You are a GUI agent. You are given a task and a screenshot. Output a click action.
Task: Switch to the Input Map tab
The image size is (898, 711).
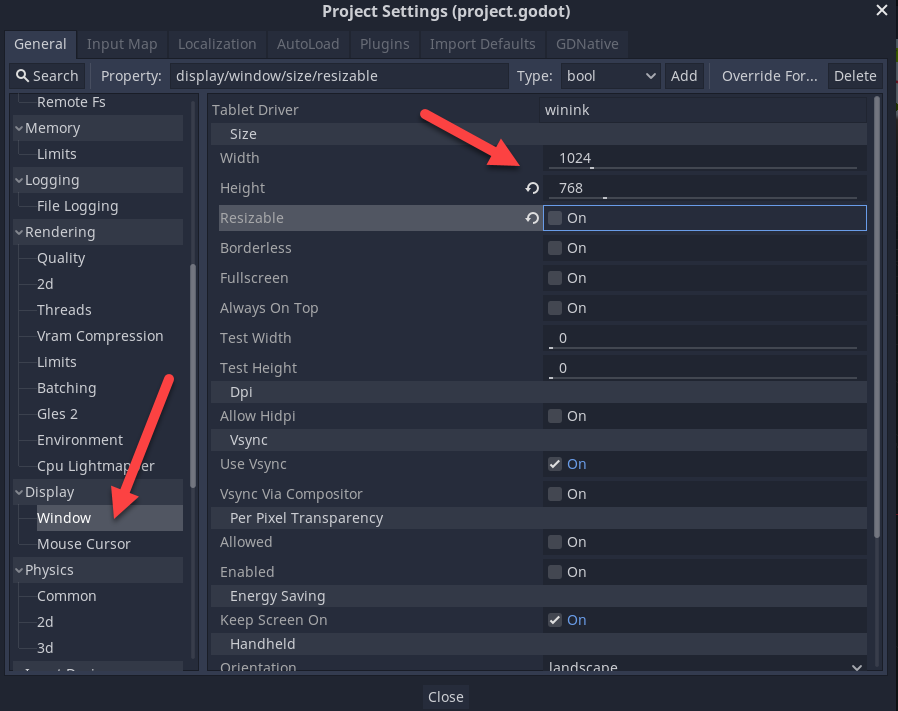[x=122, y=44]
